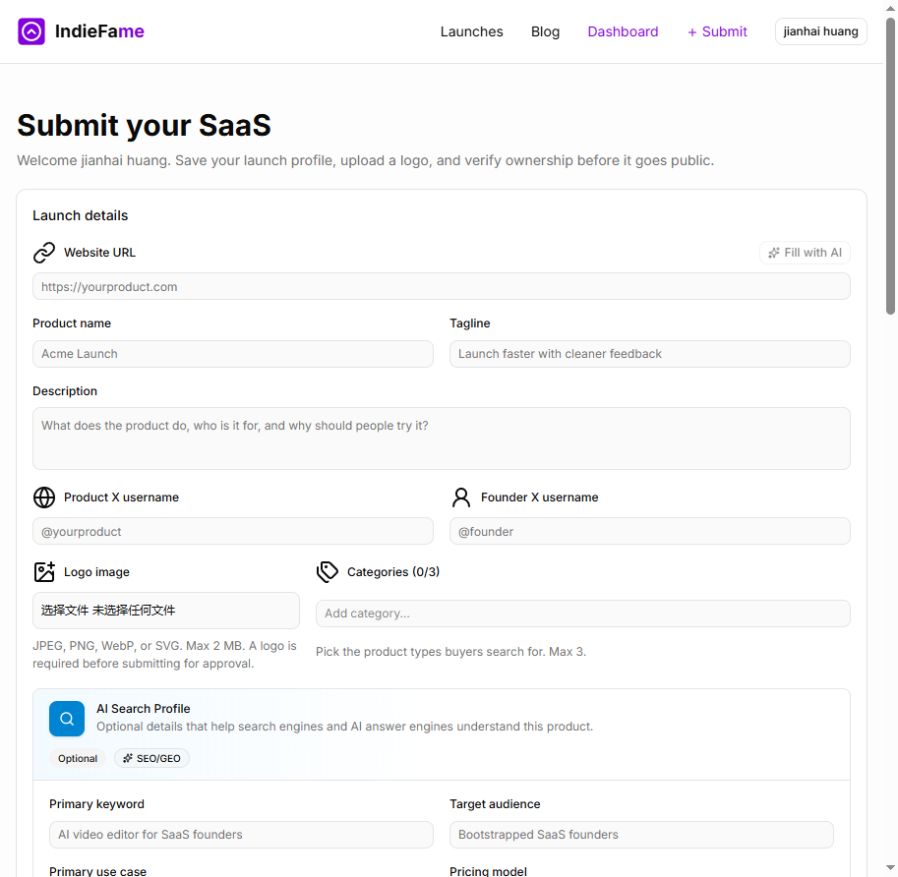Viewport: 898px width, 877px height.
Task: Click the Product X username label text
Action: (121, 497)
